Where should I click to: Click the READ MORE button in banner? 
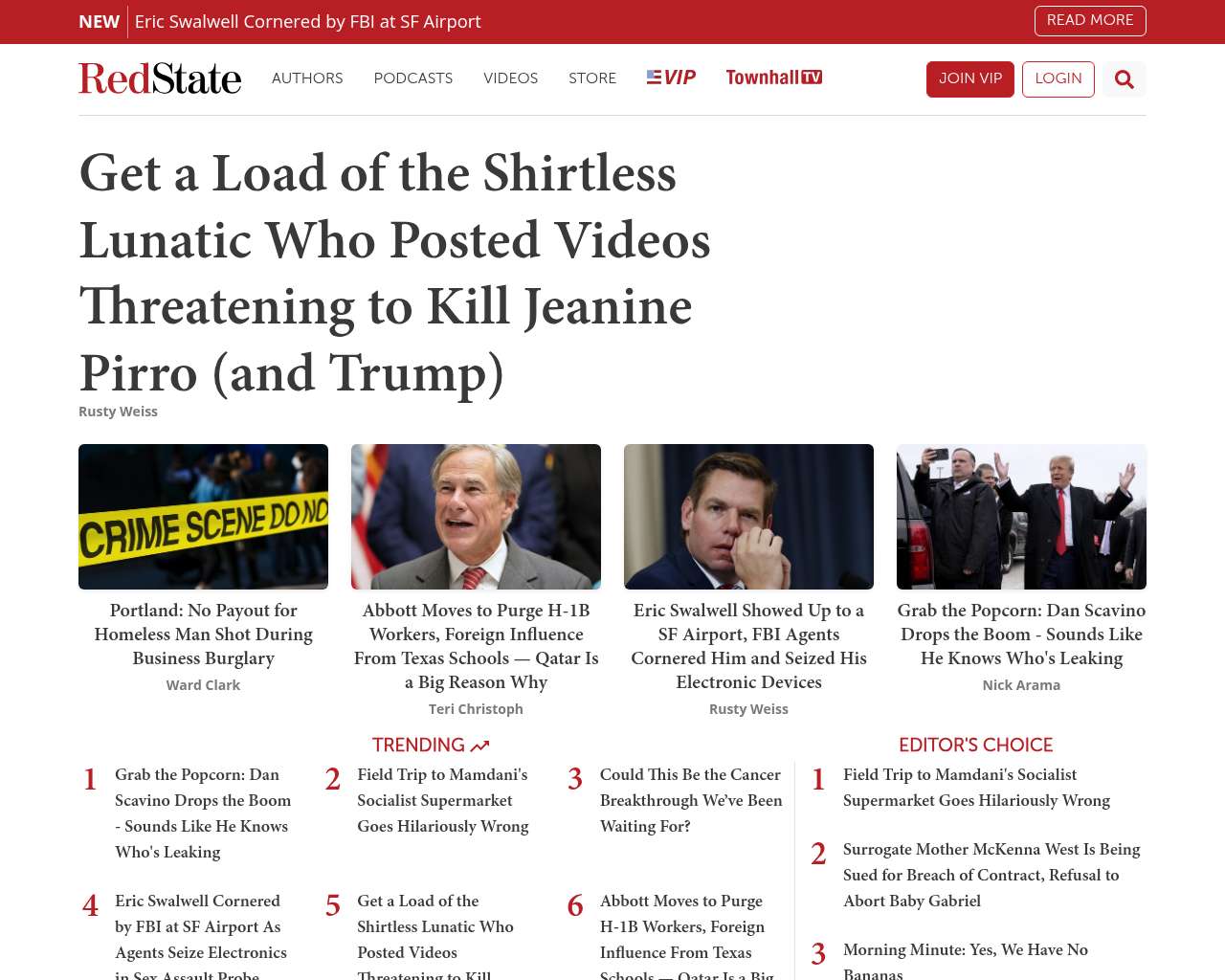coord(1090,21)
